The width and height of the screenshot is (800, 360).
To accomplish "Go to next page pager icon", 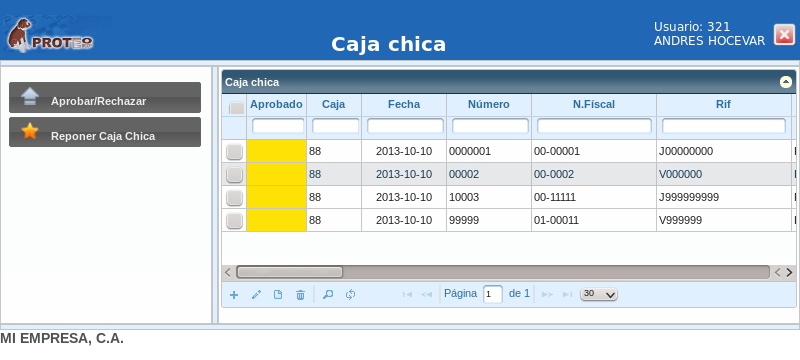I will [547, 295].
